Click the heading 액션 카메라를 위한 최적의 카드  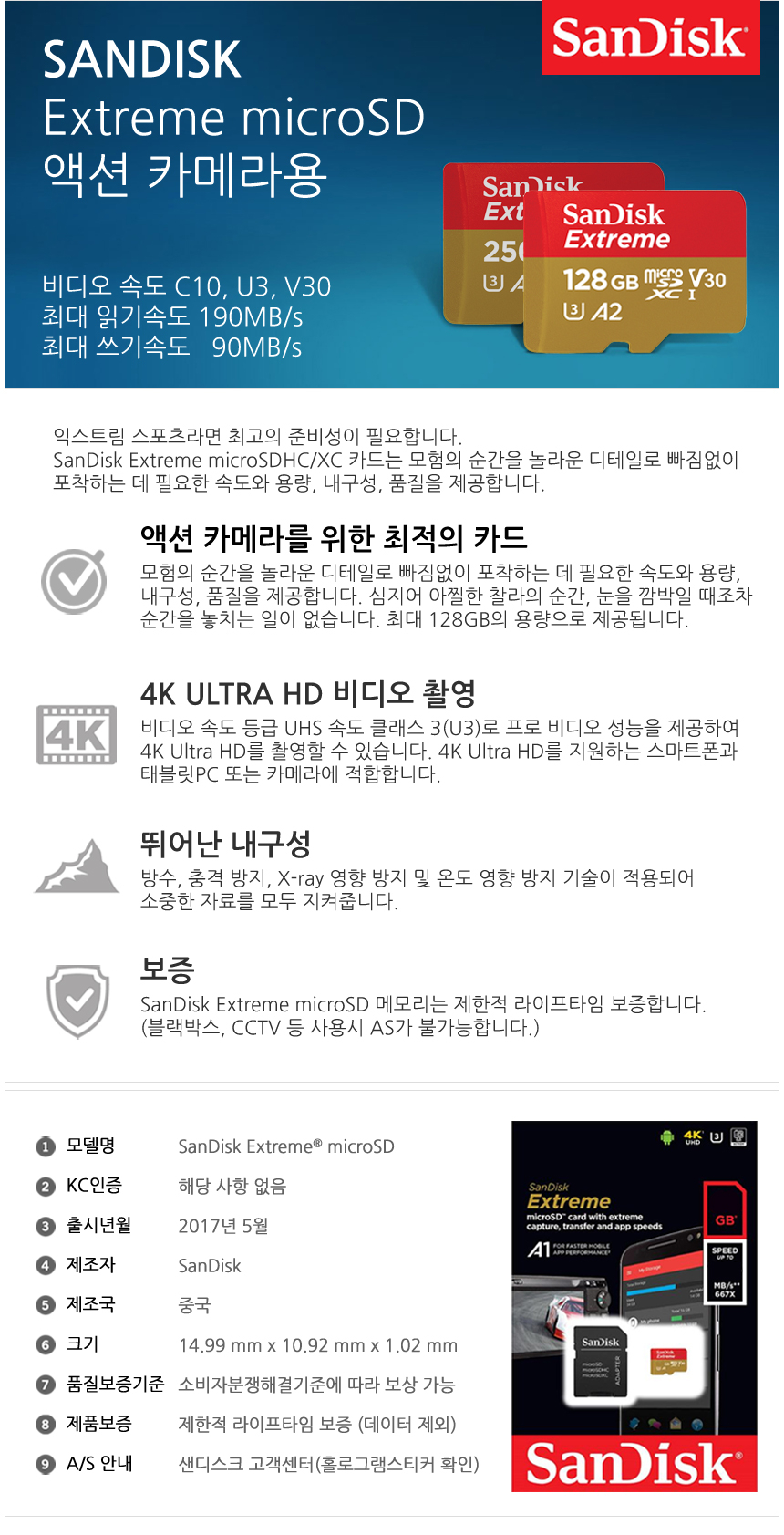click(334, 538)
